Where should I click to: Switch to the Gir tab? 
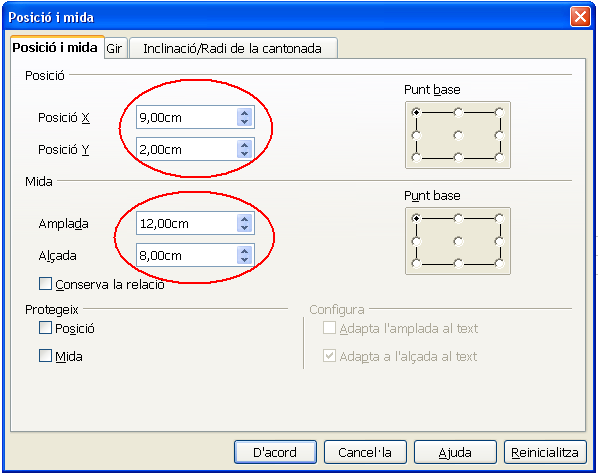114,48
